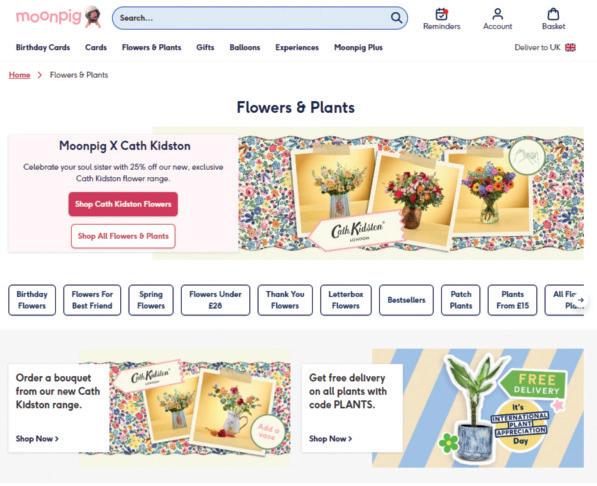The image size is (597, 486).
Task: Open the Flowers & Plants menu
Action: (x=151, y=48)
